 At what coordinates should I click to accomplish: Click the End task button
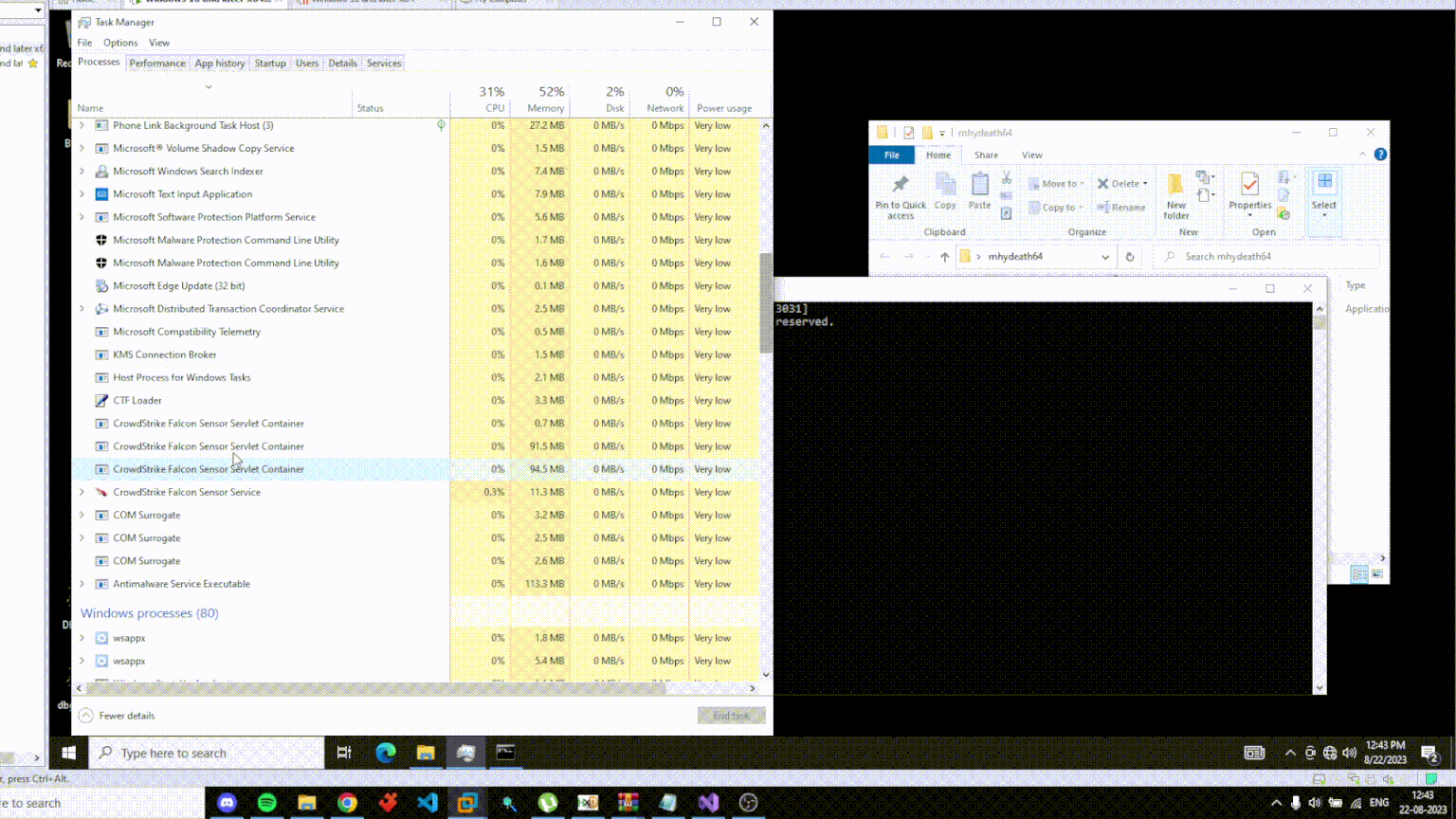click(x=731, y=716)
